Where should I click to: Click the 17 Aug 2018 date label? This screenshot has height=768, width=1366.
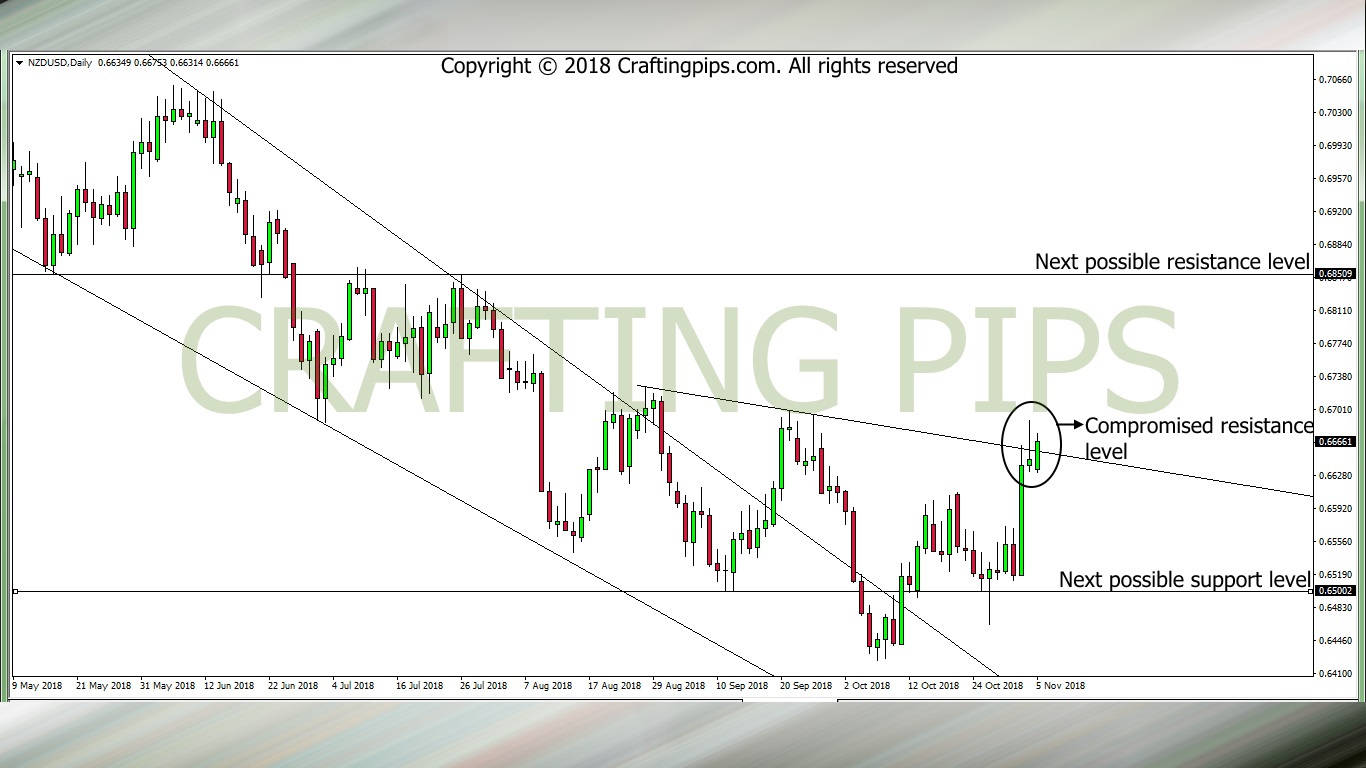point(614,686)
